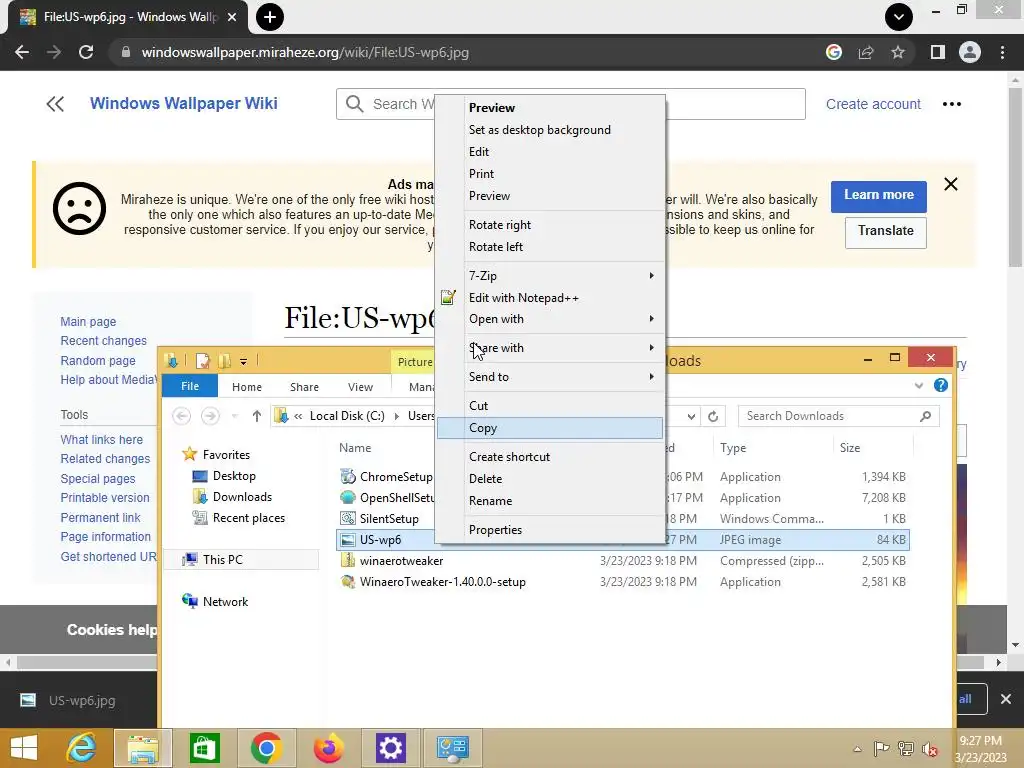Select Properties in context menu
Image resolution: width=1024 pixels, height=768 pixels.
(550, 530)
